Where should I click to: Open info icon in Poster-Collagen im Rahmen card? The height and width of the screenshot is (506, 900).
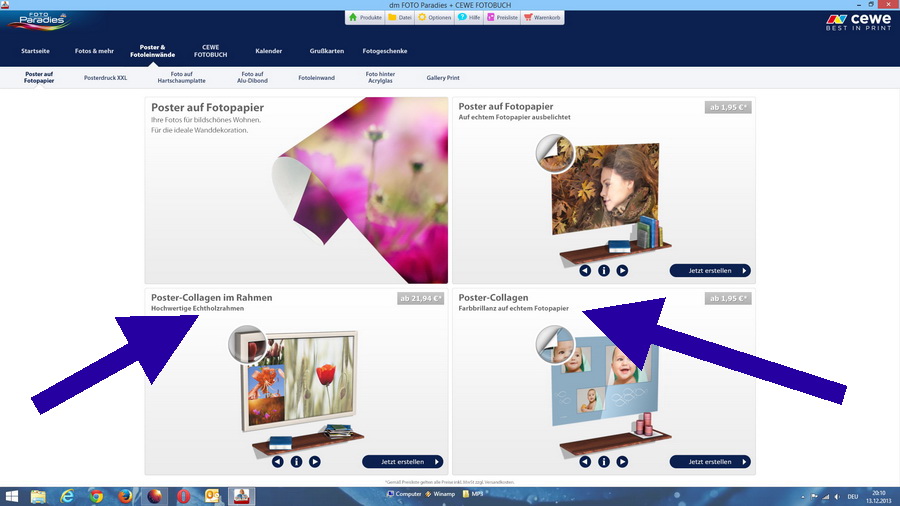coord(296,461)
